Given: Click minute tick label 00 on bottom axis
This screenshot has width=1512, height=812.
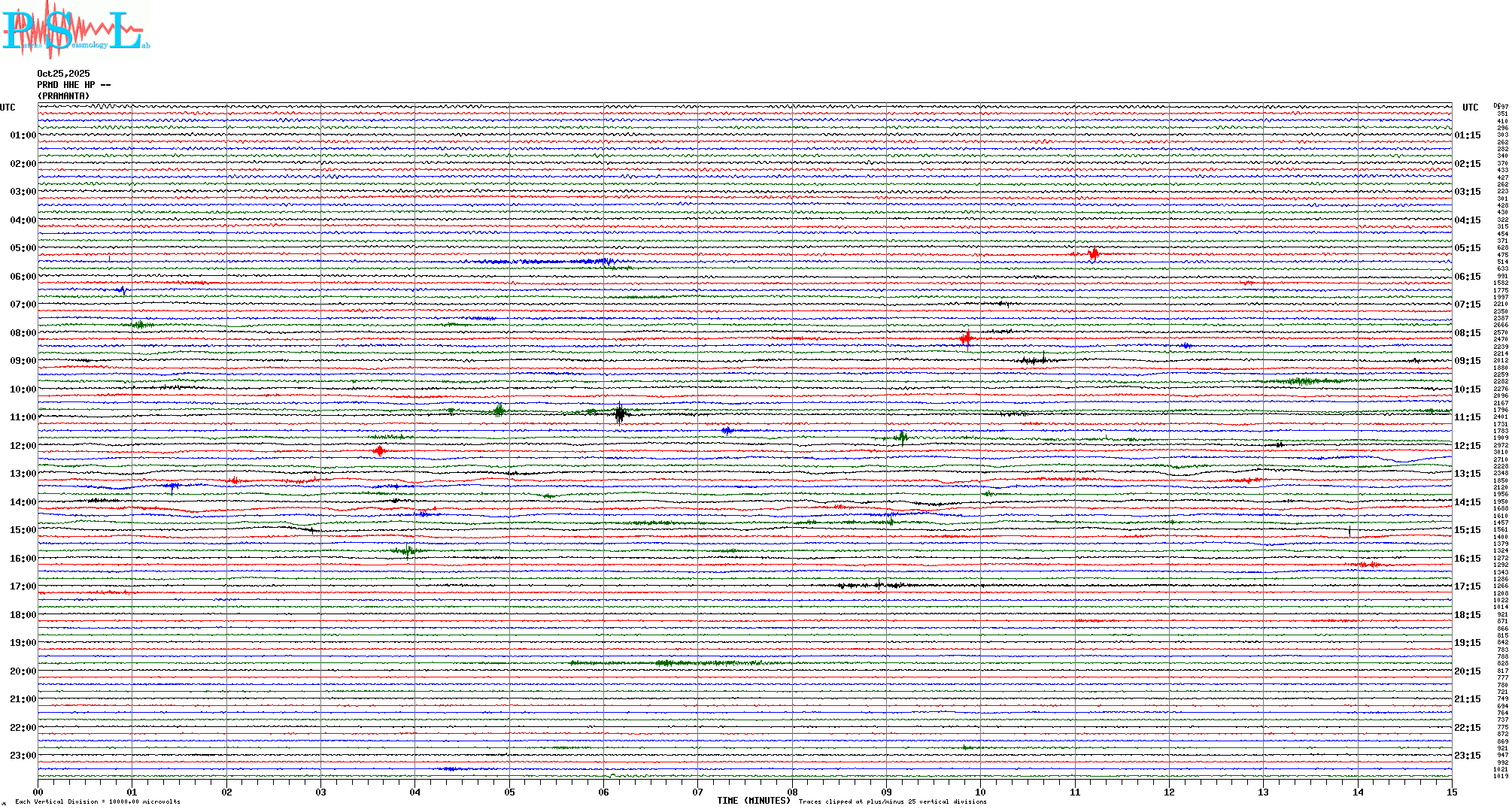Looking at the screenshot, I should click(38, 792).
